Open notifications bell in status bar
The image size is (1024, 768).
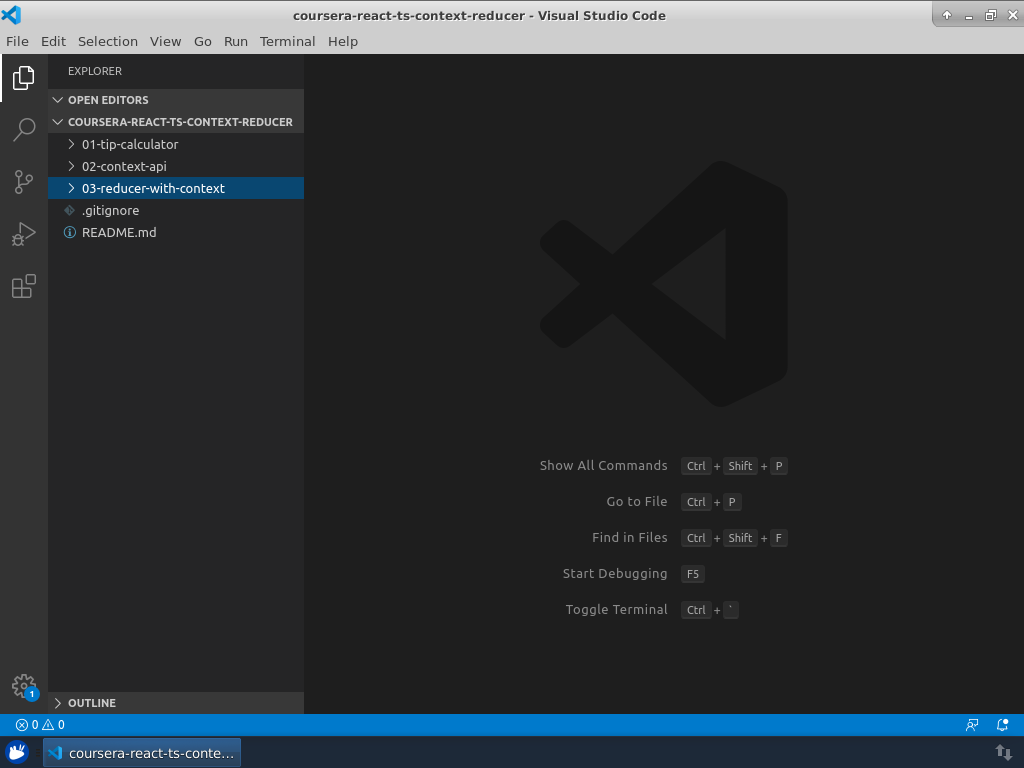[1002, 724]
